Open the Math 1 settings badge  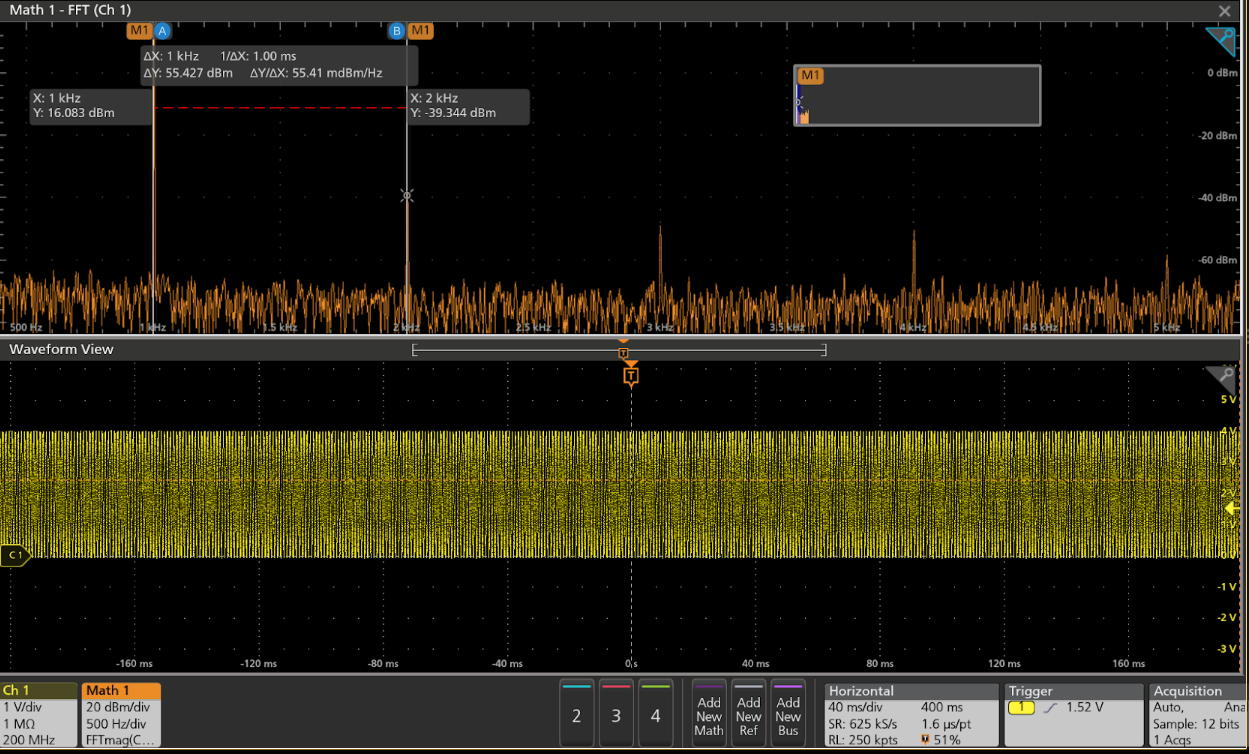tap(121, 714)
